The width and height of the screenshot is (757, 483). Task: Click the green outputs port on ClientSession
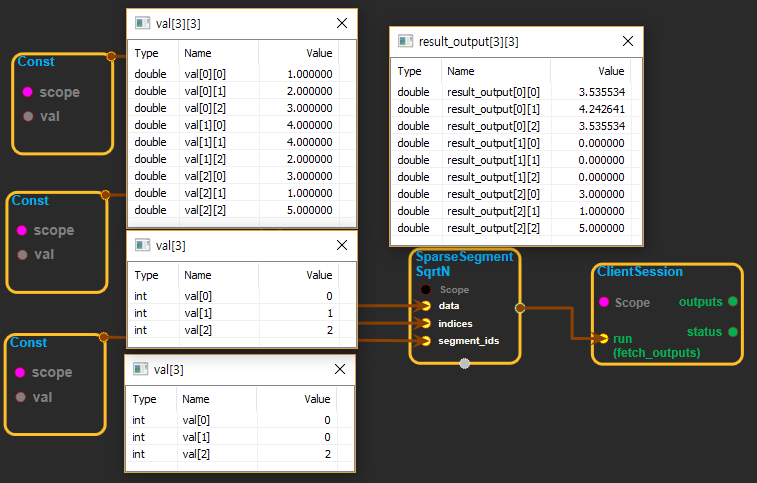[x=732, y=301]
